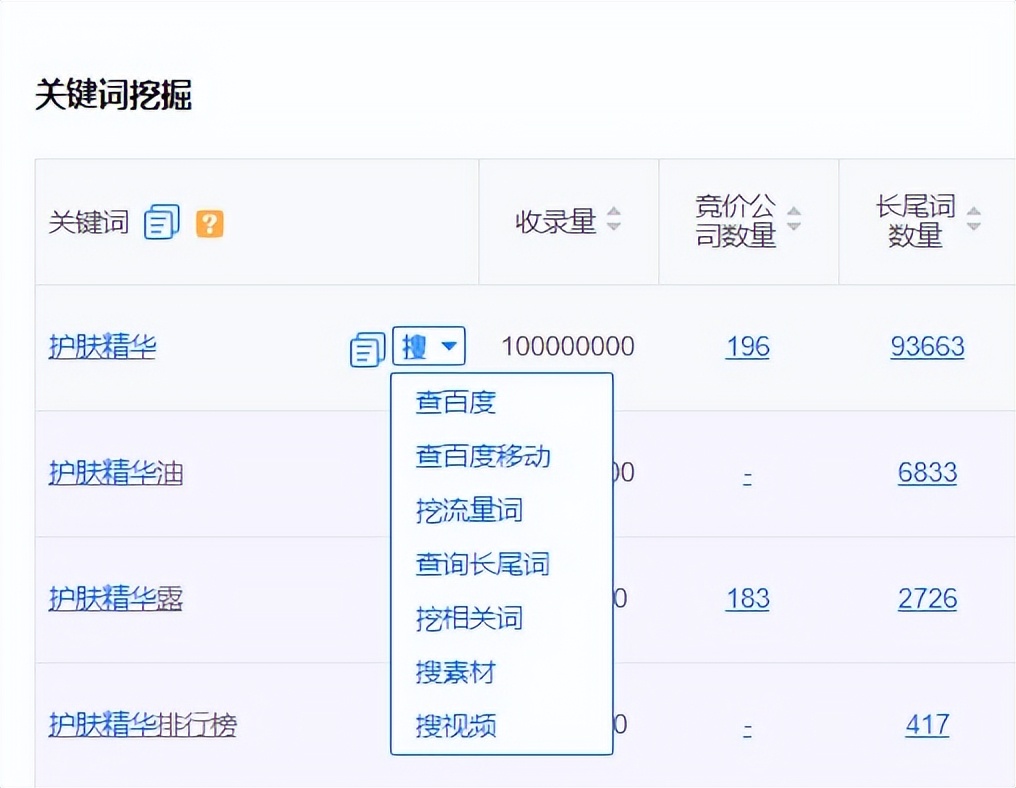Image resolution: width=1016 pixels, height=788 pixels.
Task: Open the 护肤精华露 keyword link
Action: [x=116, y=598]
